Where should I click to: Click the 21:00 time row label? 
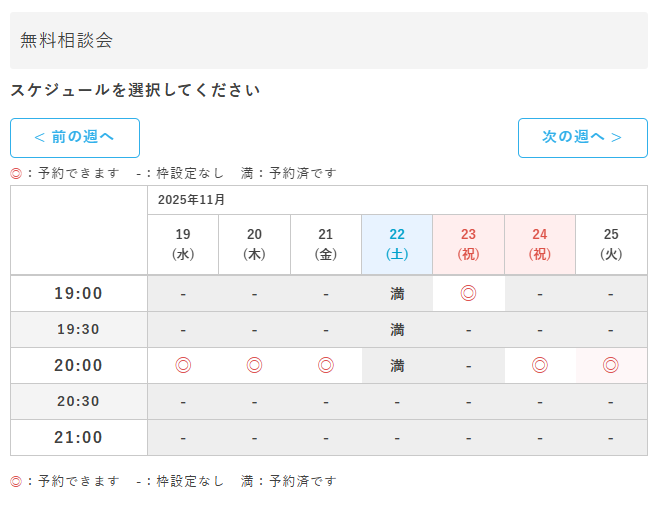click(x=79, y=437)
